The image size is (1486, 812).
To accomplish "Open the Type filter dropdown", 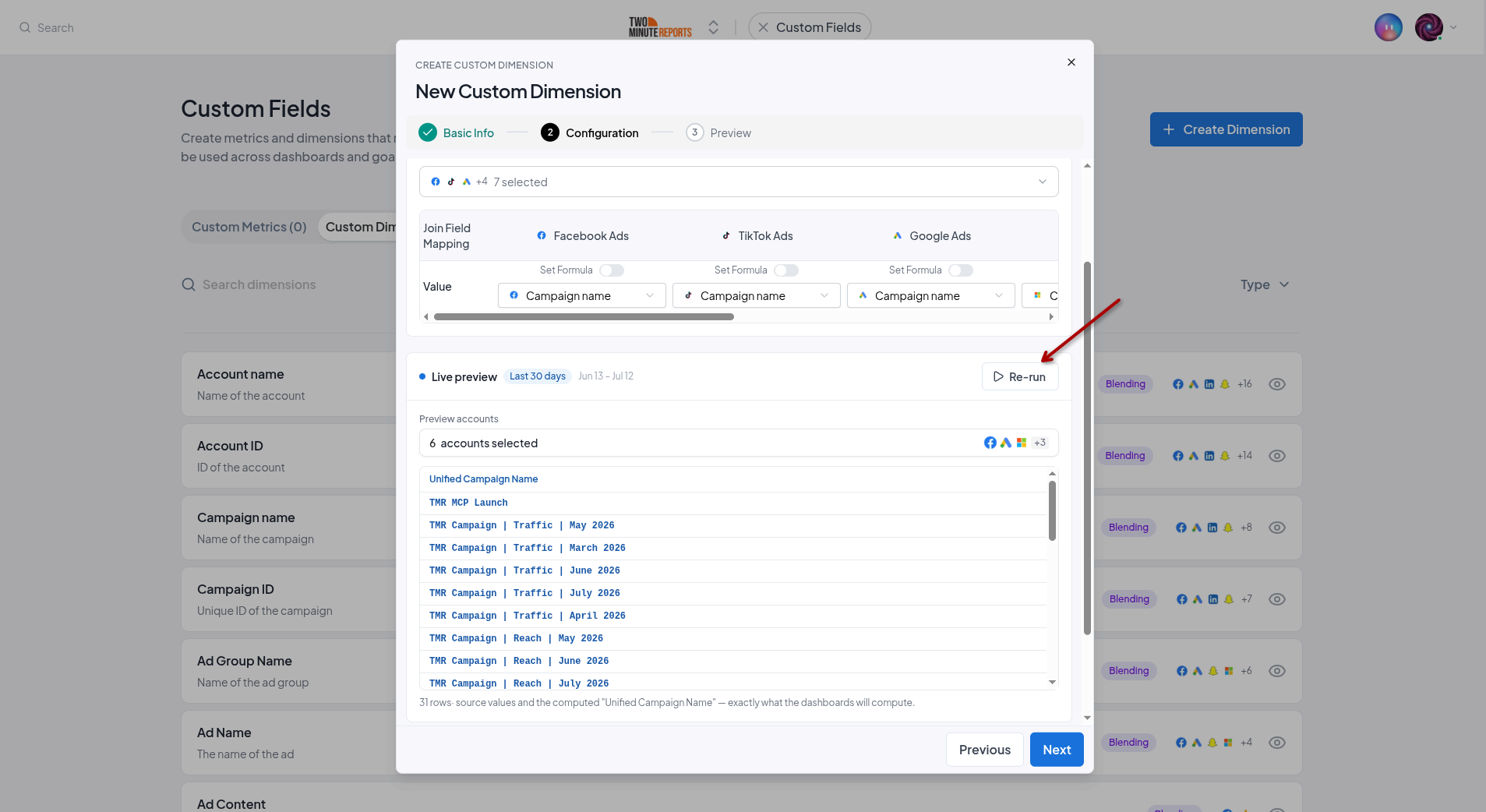I will [x=1265, y=284].
